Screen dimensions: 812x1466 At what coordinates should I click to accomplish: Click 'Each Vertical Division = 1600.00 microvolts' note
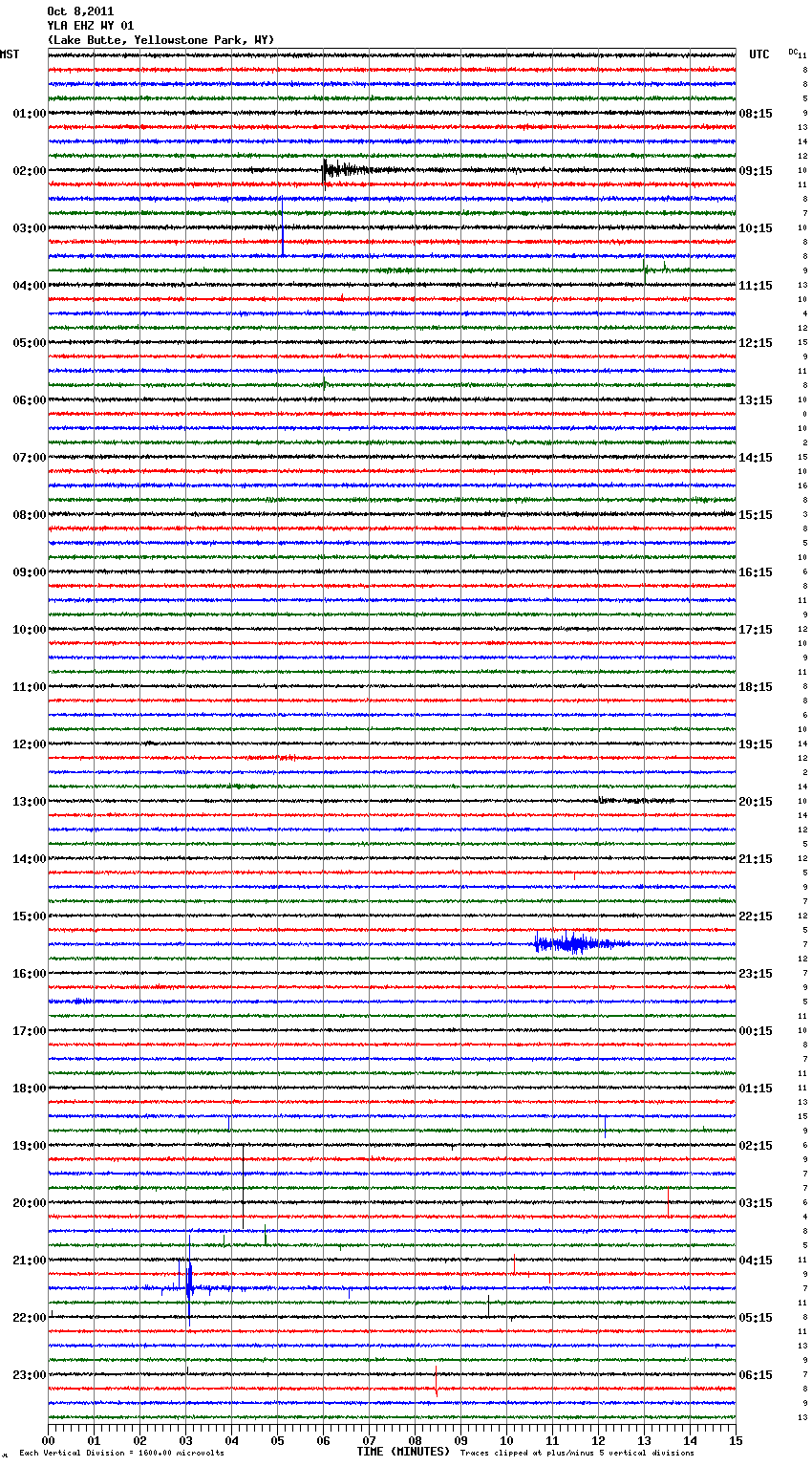coord(121,1454)
